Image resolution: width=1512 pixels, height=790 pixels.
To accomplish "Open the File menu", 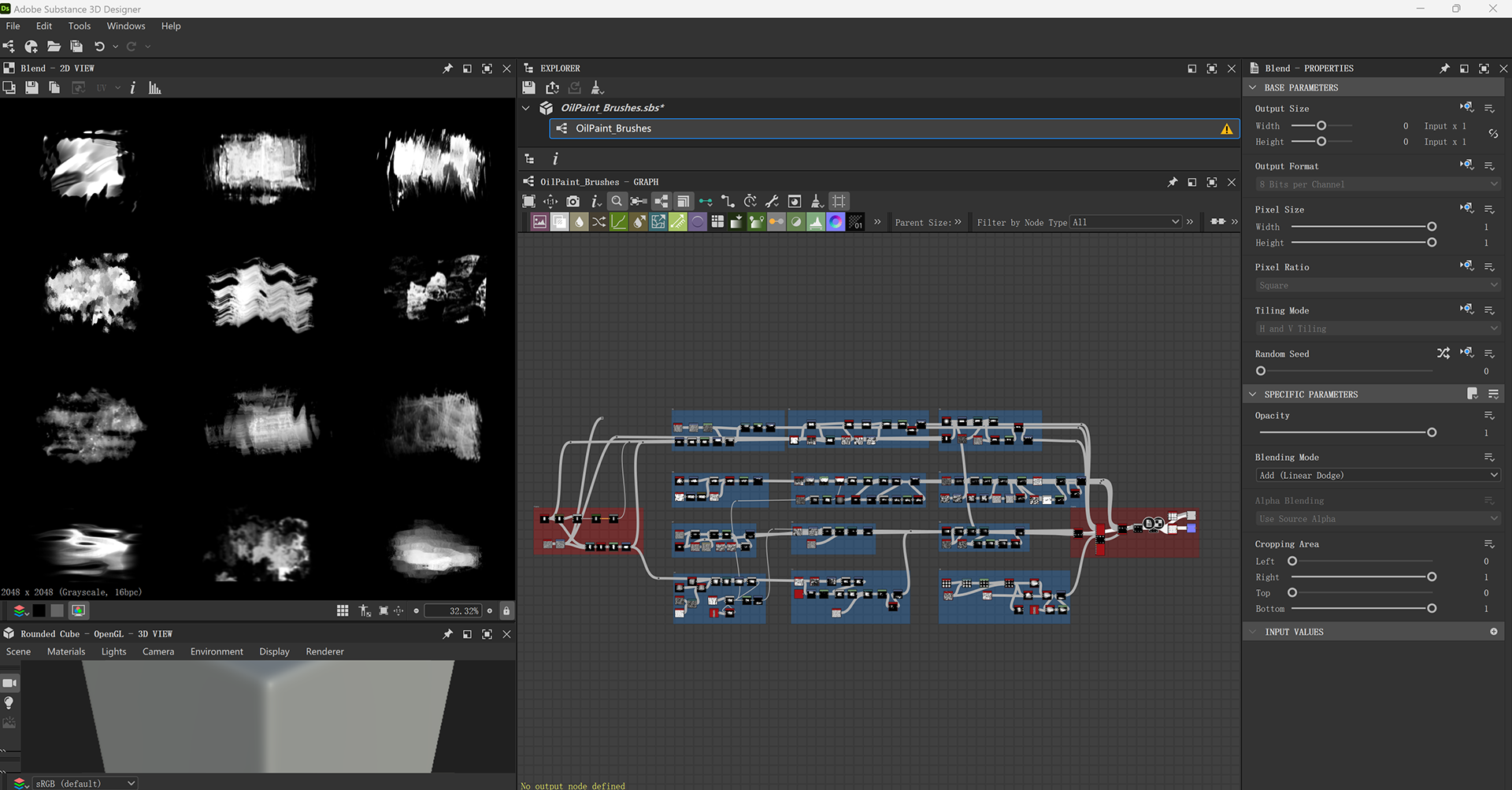I will point(13,26).
